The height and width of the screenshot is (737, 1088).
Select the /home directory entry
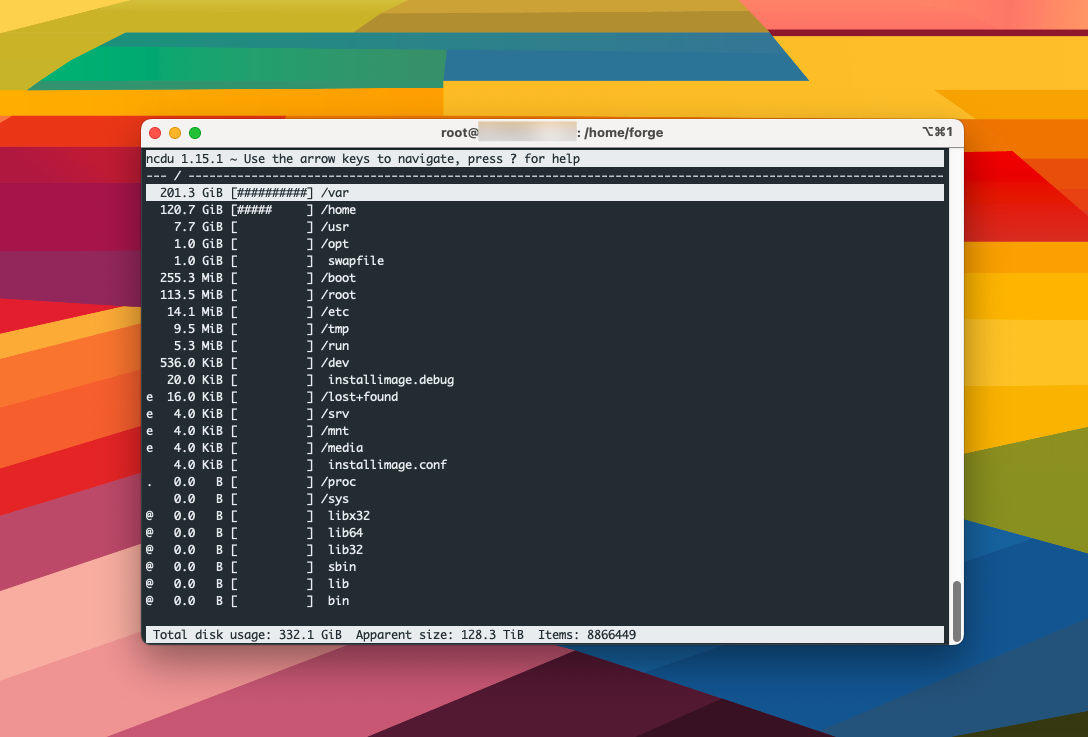(x=338, y=210)
